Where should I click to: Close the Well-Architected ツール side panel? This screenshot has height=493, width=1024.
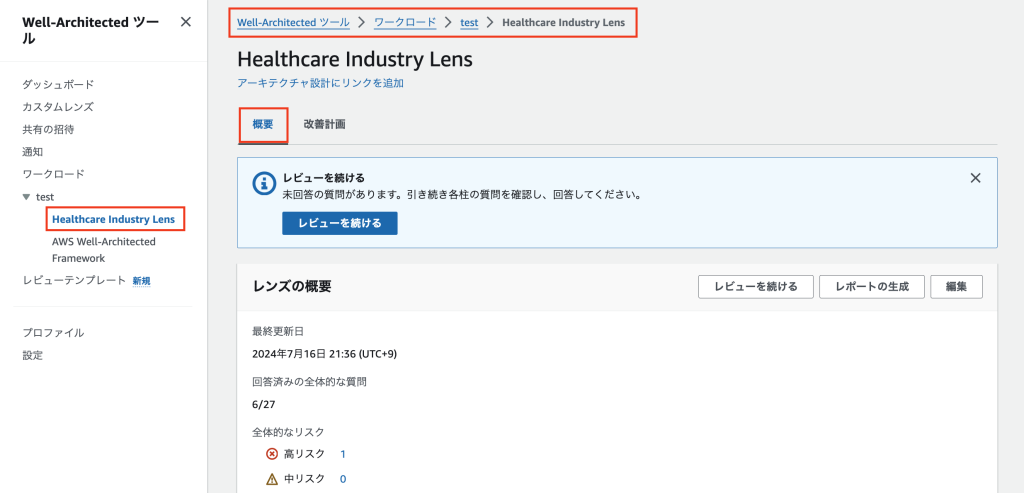[185, 22]
